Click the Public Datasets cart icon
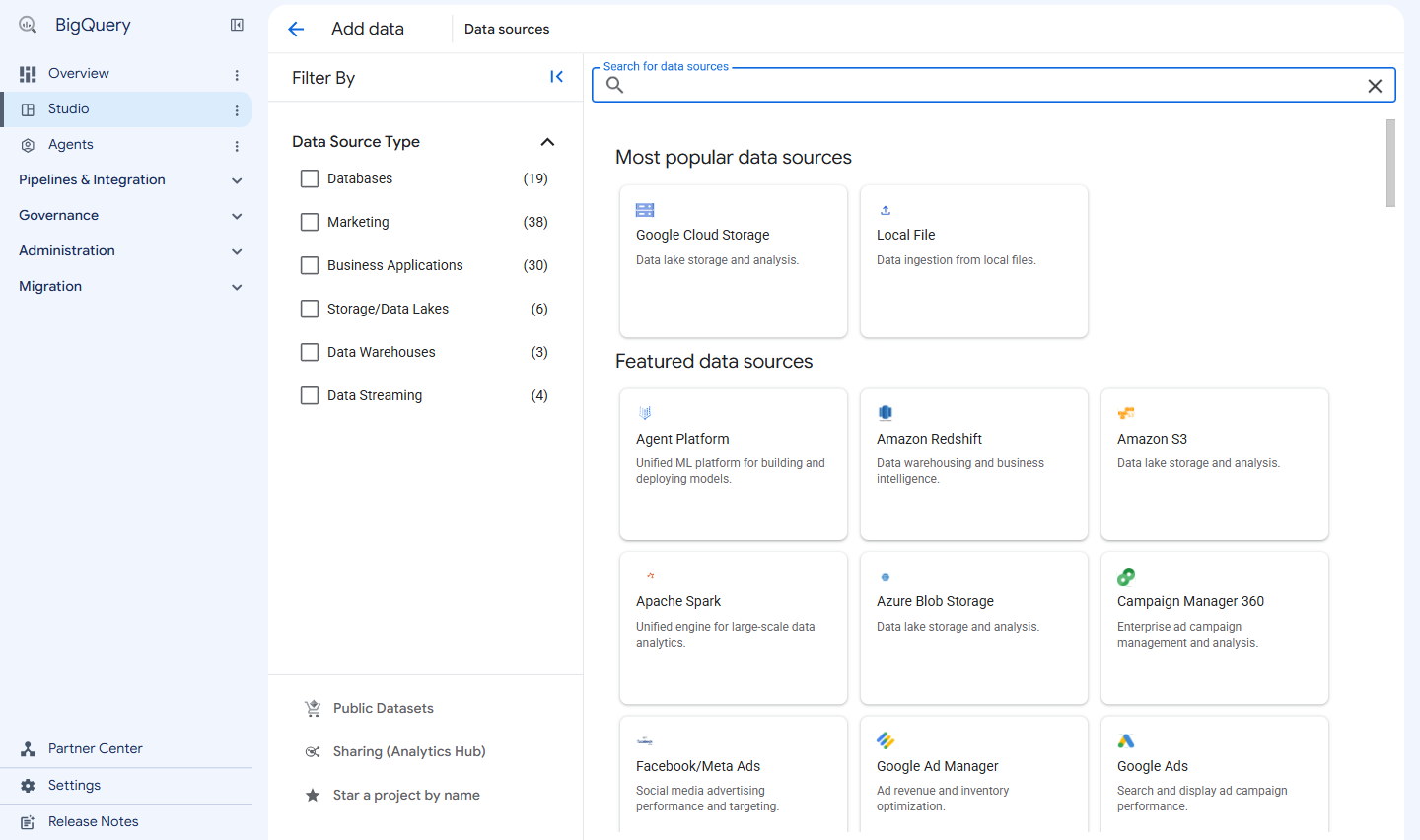The height and width of the screenshot is (840, 1420). (313, 708)
